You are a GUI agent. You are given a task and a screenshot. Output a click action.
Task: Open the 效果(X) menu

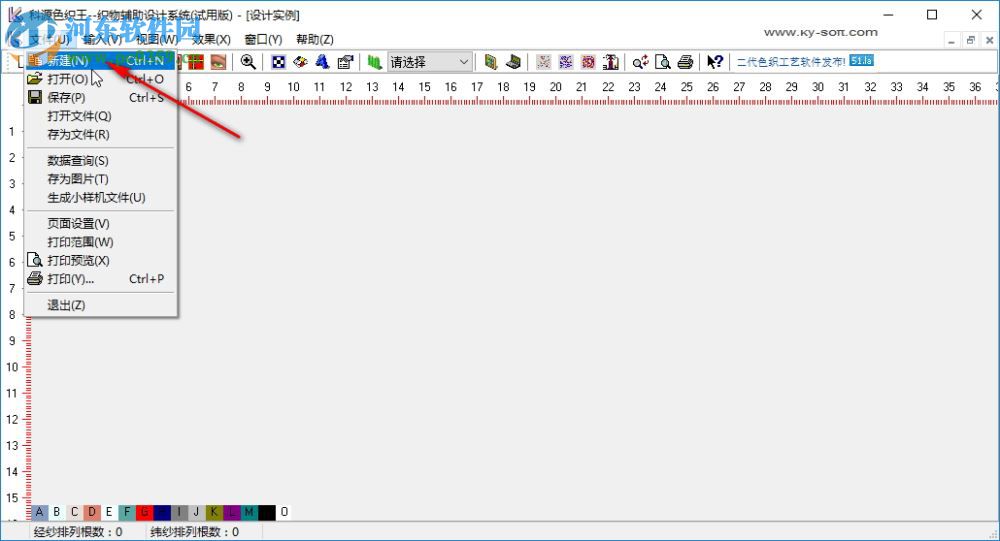(212, 40)
